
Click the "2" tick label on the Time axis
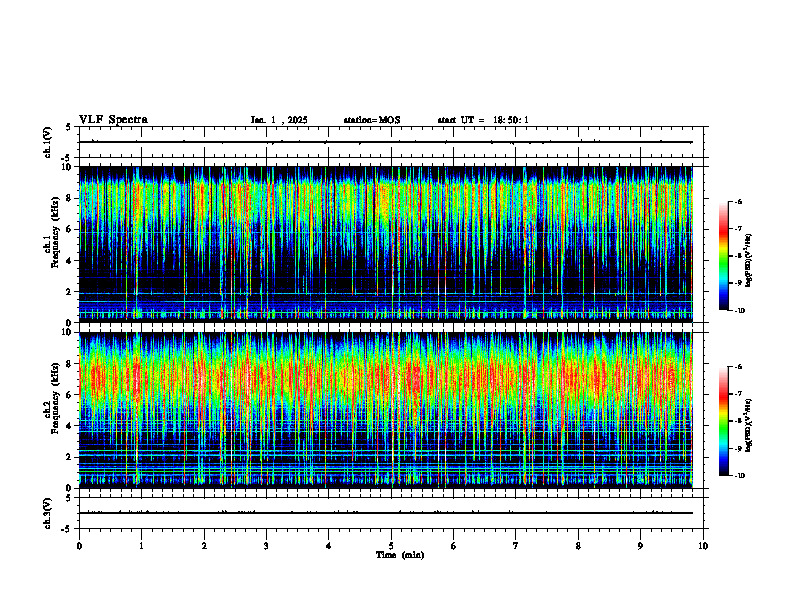click(204, 546)
